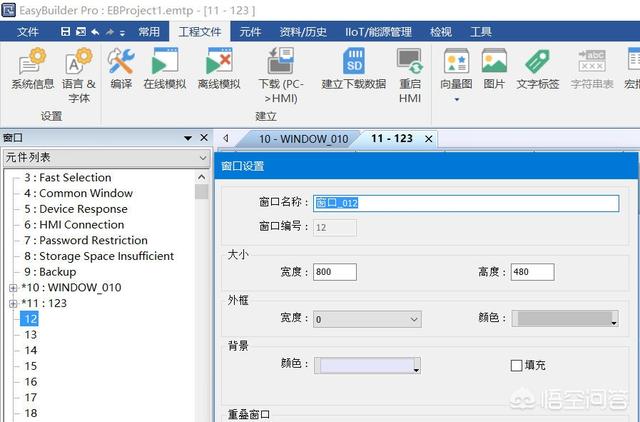Screen dimensions: 640x422
Task: Open the 文件 menu
Action: point(28,31)
